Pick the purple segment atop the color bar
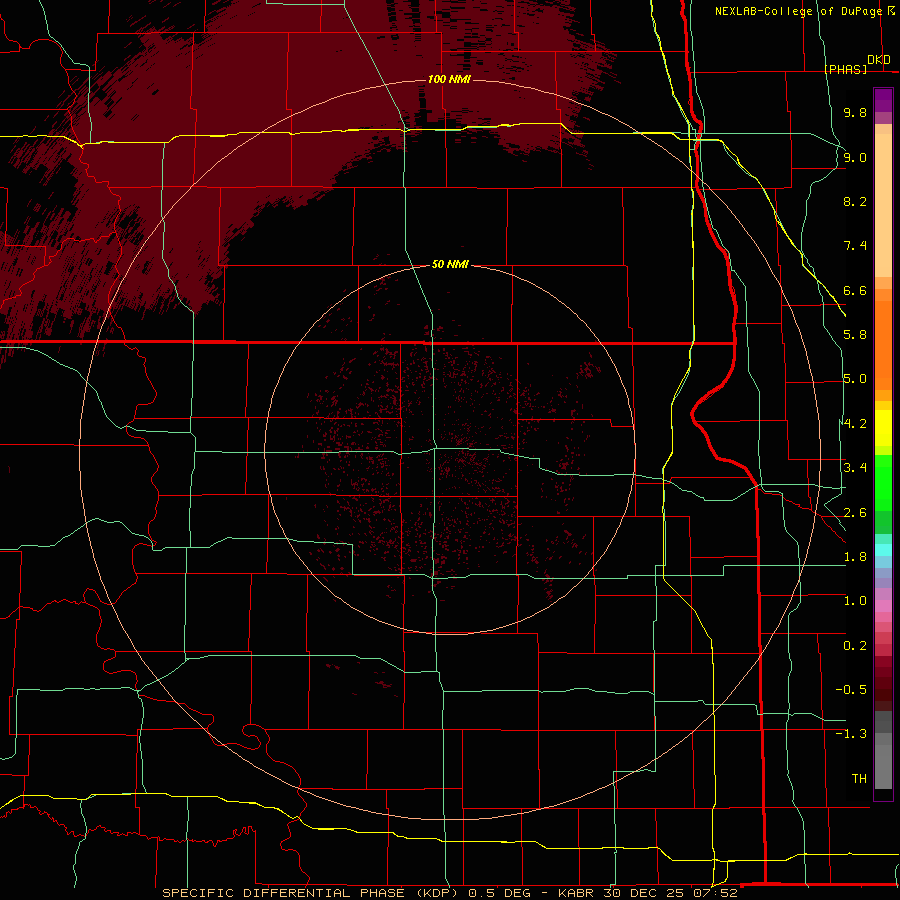Viewport: 900px width, 900px height. point(883,100)
